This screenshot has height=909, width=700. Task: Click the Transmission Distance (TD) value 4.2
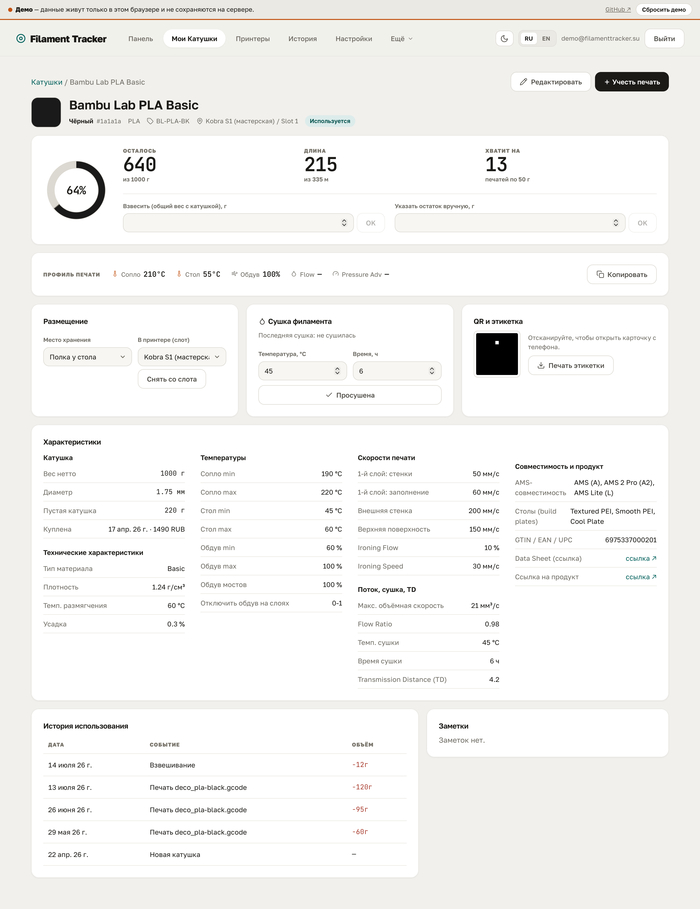click(x=494, y=679)
